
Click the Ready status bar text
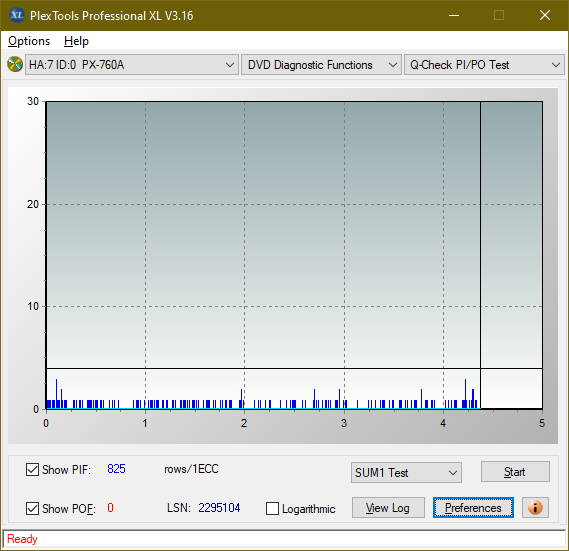tap(22, 539)
